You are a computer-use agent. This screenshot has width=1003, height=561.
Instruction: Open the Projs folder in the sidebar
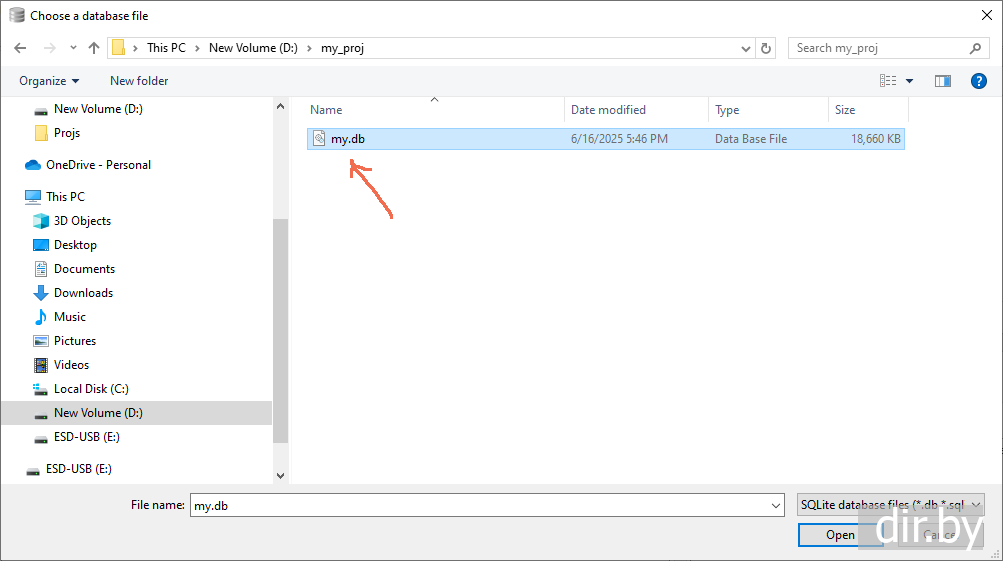67,132
